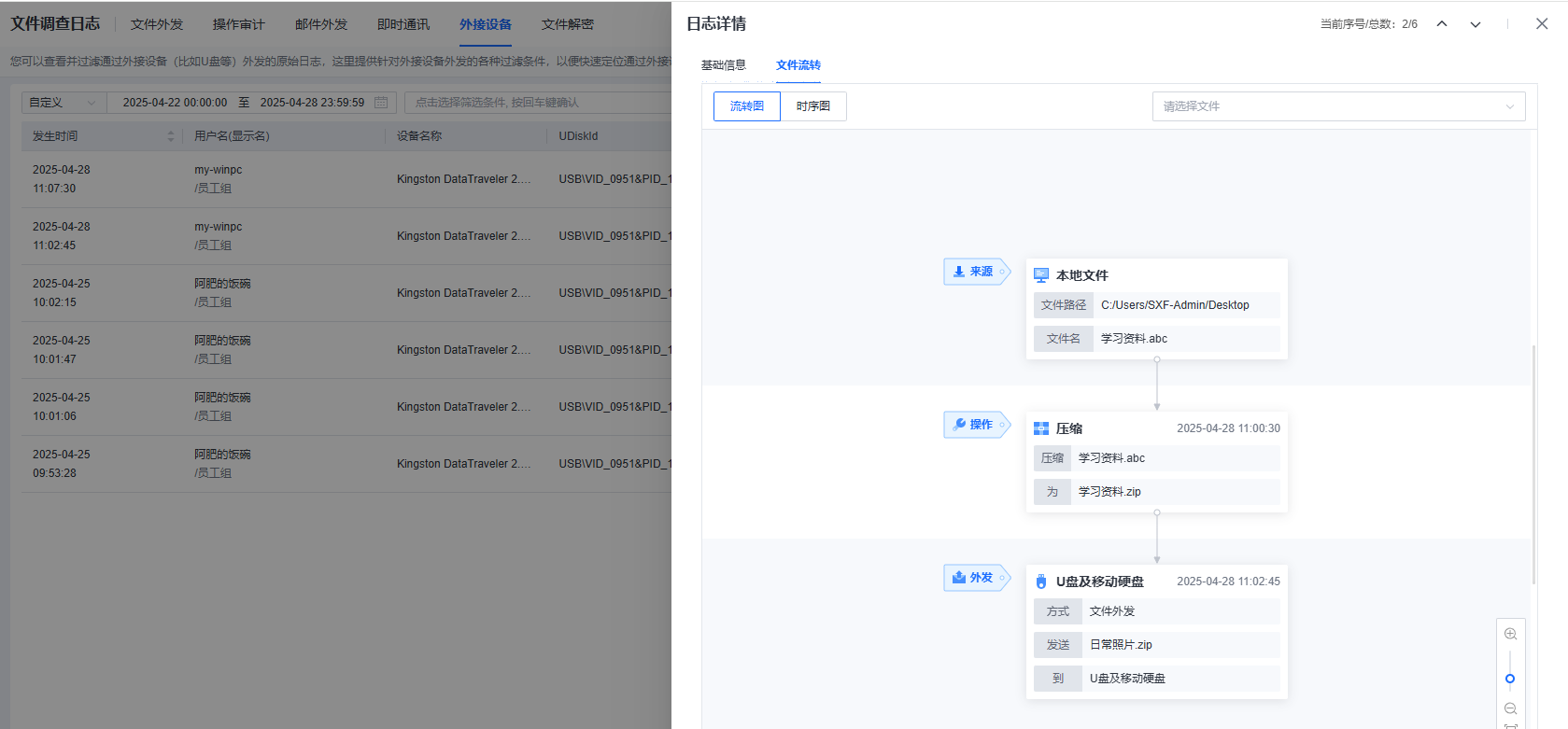Viewport: 1568px width, 729px height.
Task: Click the calendar icon in date range
Action: tap(381, 103)
